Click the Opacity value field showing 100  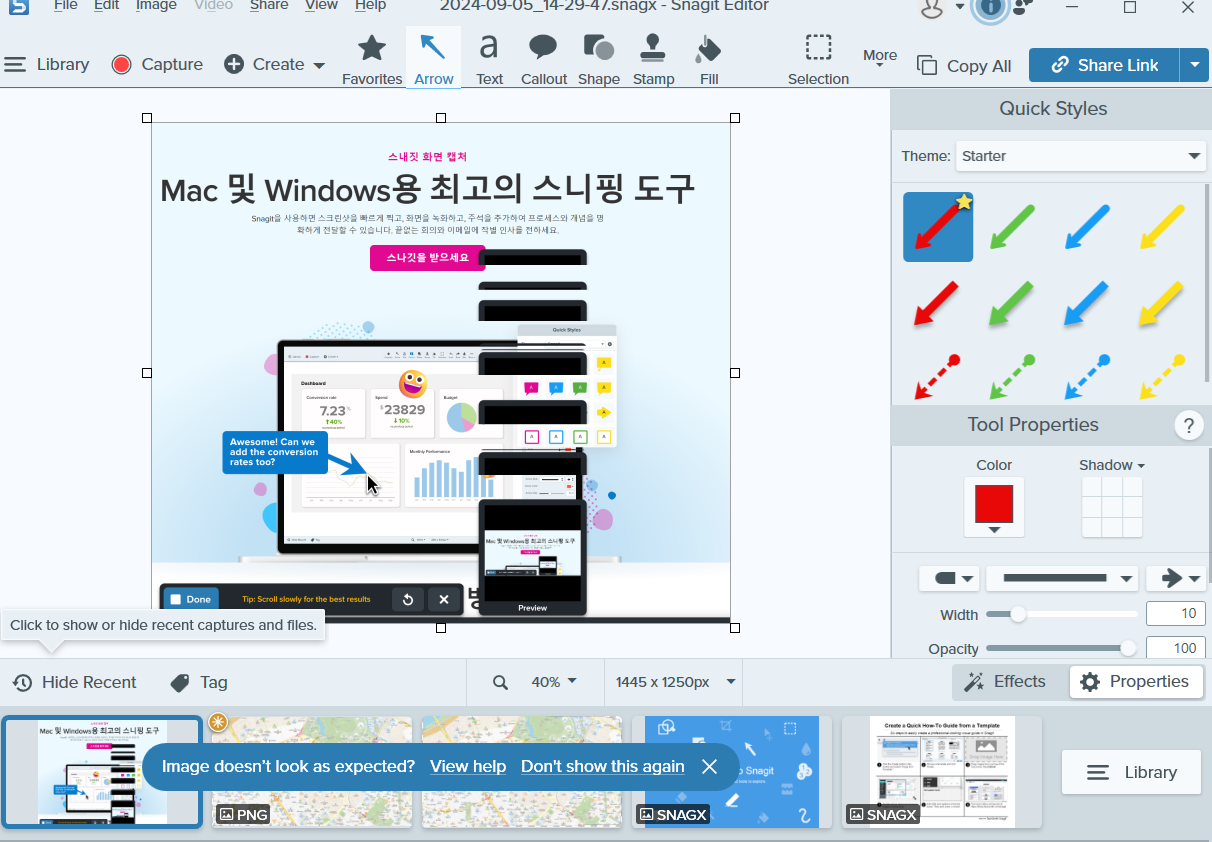pos(1175,648)
